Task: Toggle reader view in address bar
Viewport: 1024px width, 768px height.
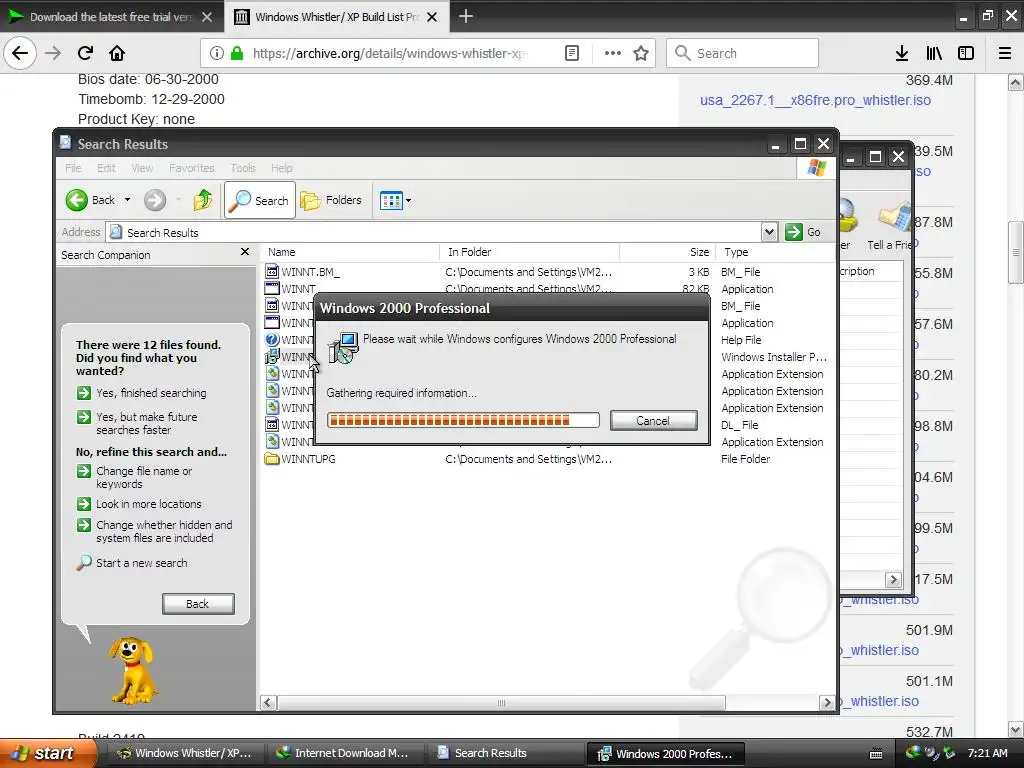Action: tap(571, 53)
